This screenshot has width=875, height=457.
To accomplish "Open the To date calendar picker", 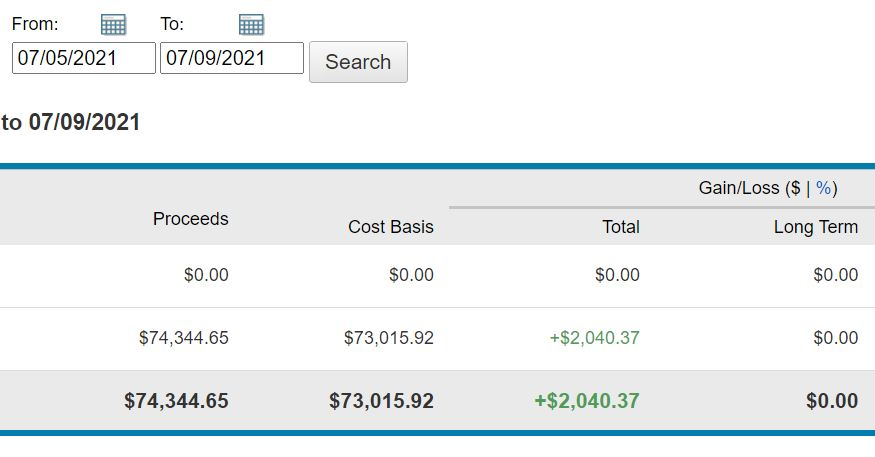I will click(x=251, y=25).
